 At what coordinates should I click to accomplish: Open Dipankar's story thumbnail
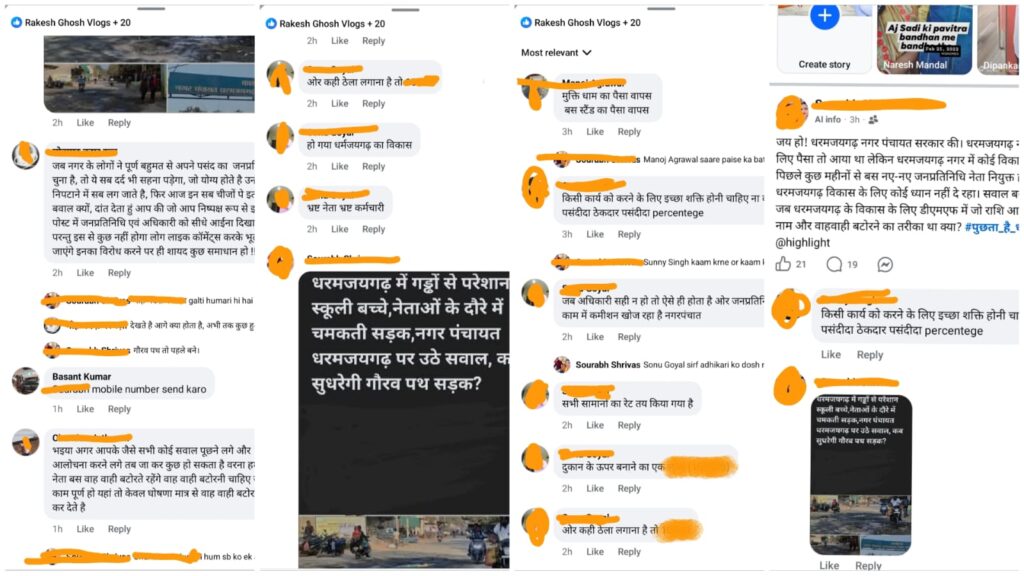coord(998,39)
